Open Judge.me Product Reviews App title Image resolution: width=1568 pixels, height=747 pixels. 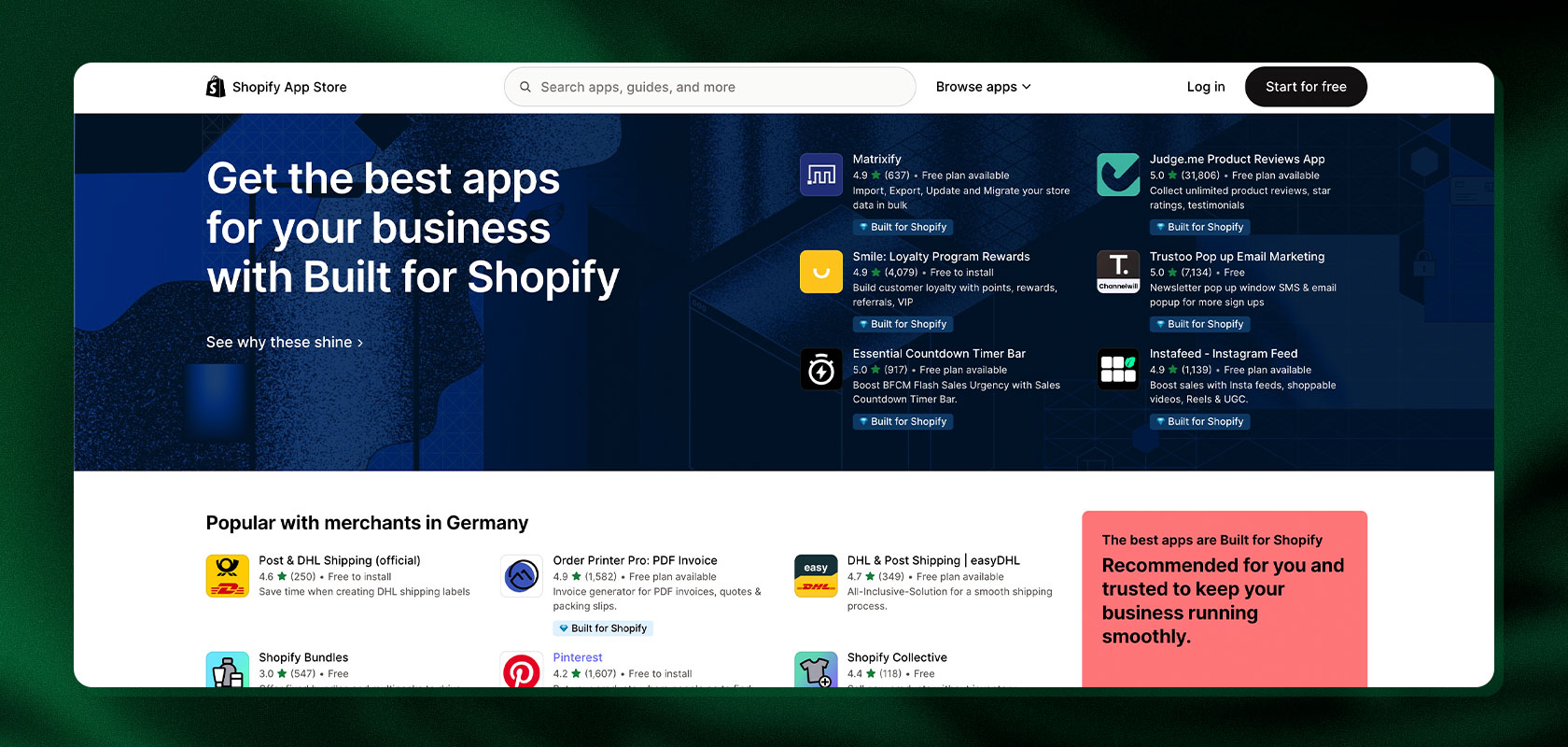pos(1238,160)
